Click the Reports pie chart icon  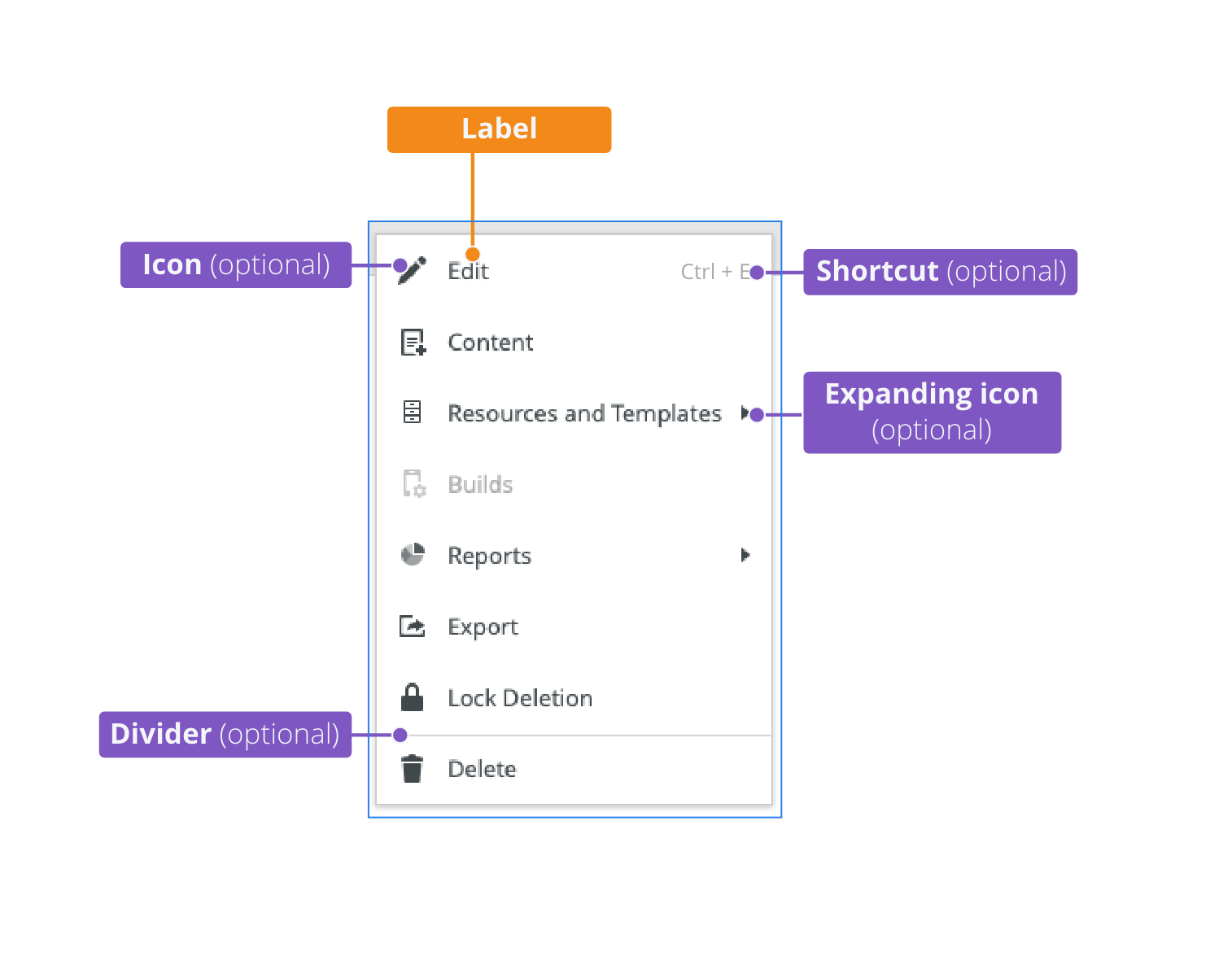point(413,555)
